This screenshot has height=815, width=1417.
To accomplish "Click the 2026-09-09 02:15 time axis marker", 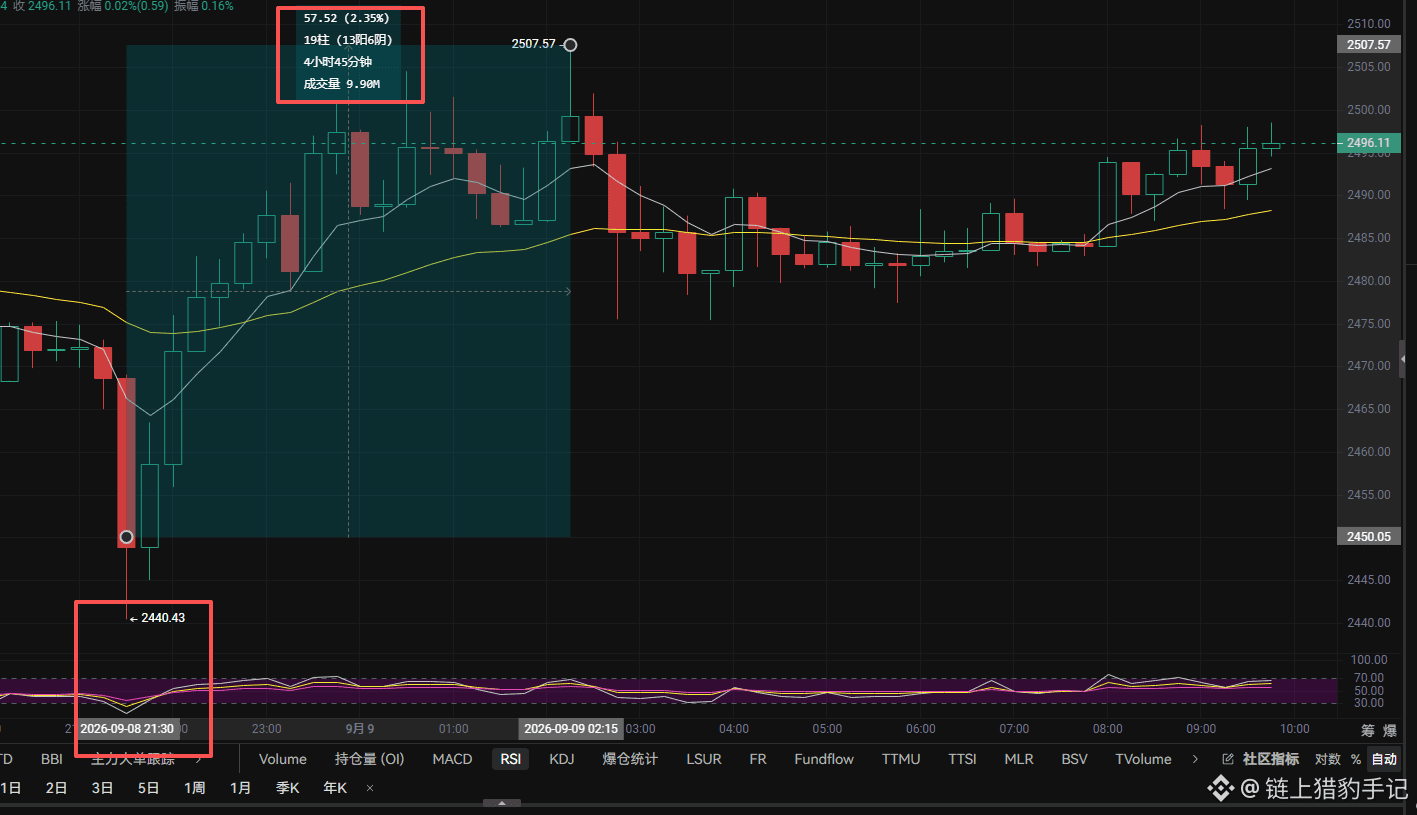I will click(570, 728).
